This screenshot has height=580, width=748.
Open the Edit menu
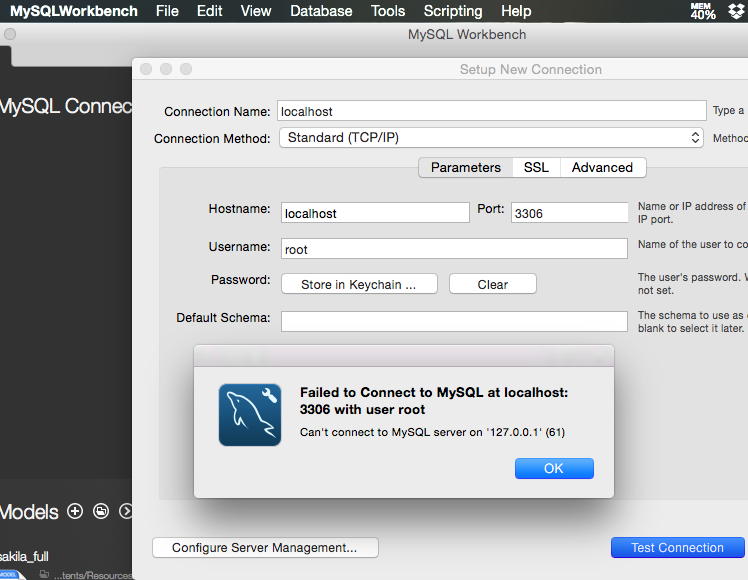209,11
